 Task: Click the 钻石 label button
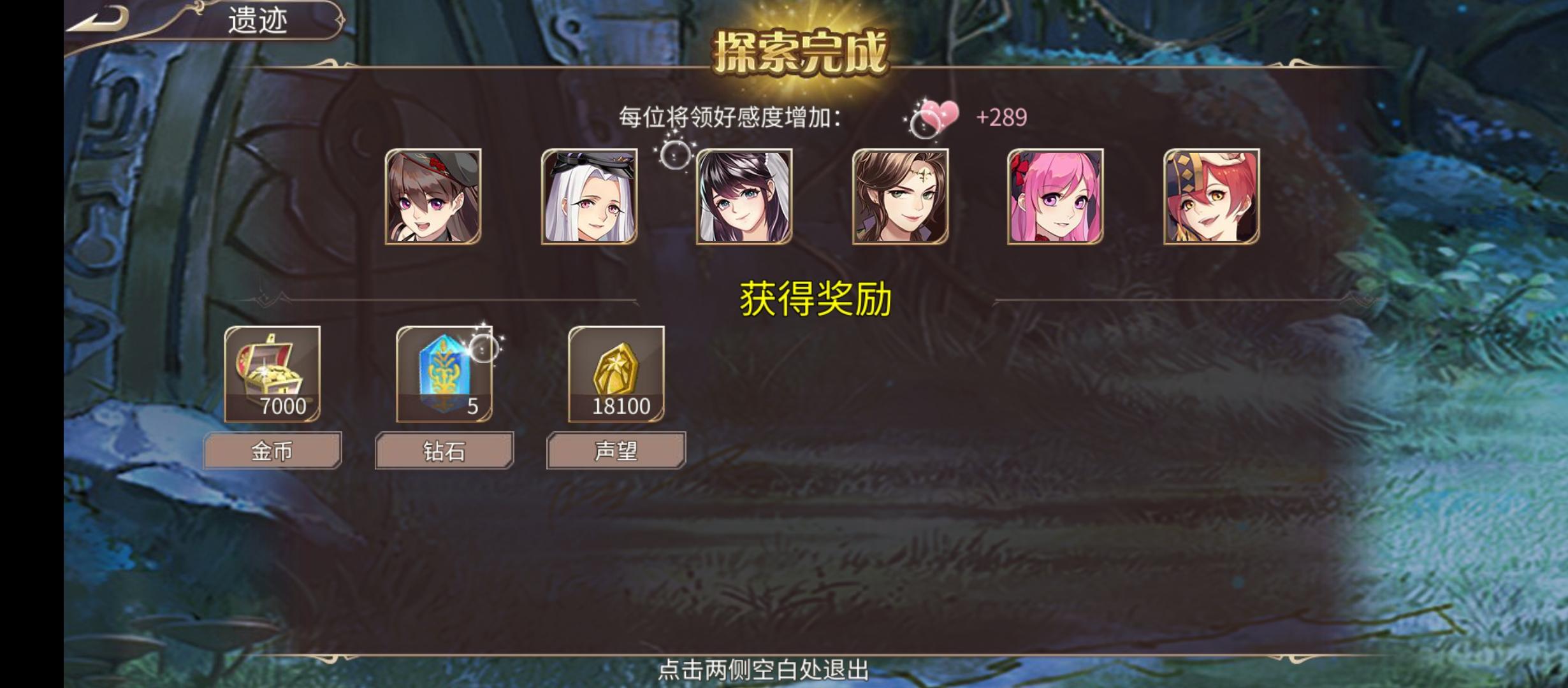pos(444,450)
